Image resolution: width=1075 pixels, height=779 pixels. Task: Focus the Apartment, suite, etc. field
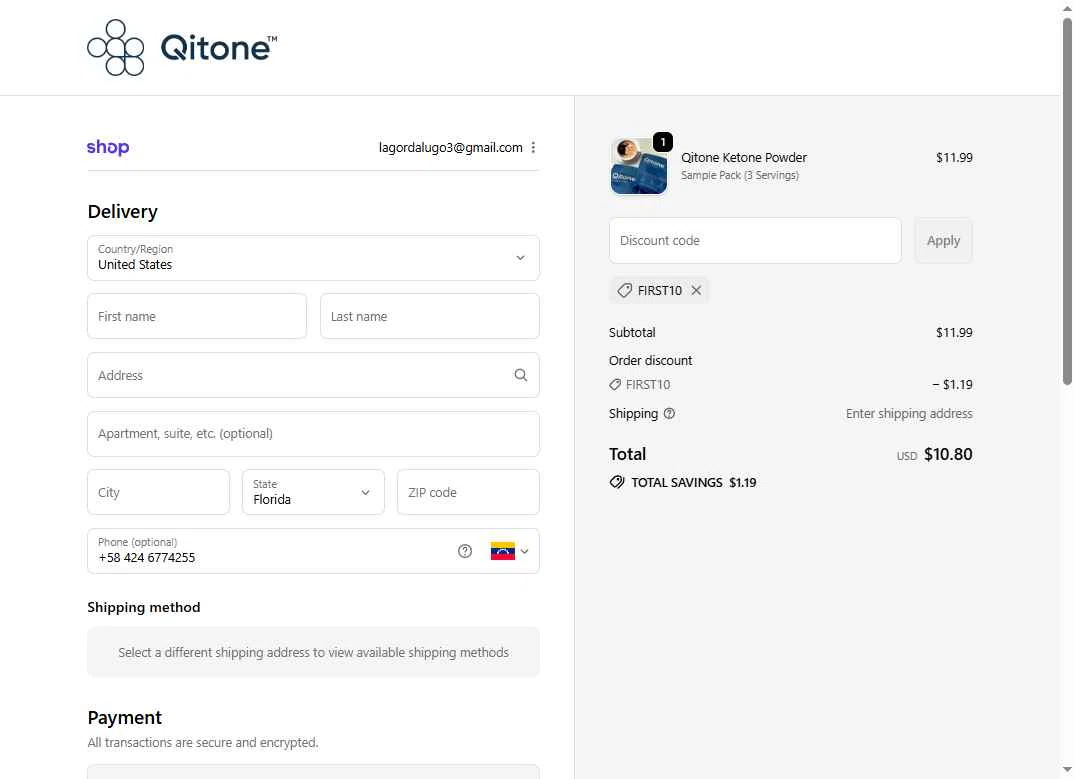[313, 434]
